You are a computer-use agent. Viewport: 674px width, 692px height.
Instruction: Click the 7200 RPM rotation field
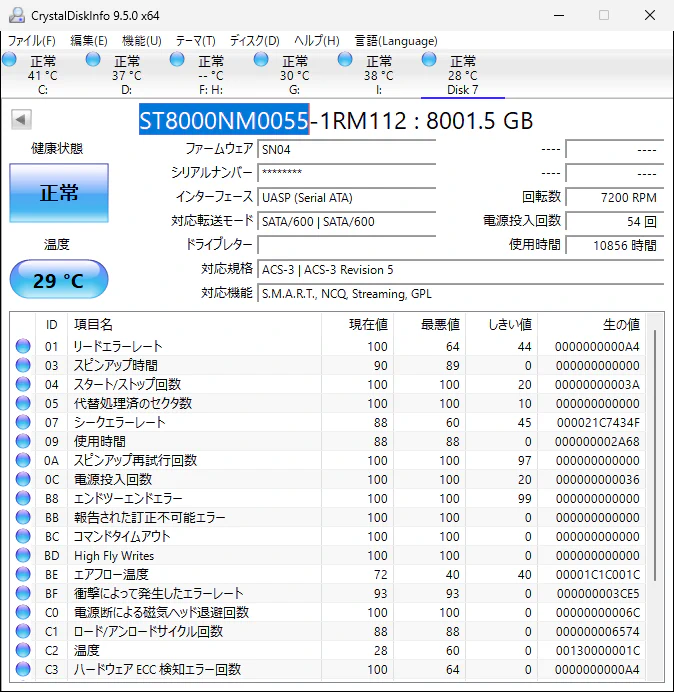pyautogui.click(x=615, y=197)
